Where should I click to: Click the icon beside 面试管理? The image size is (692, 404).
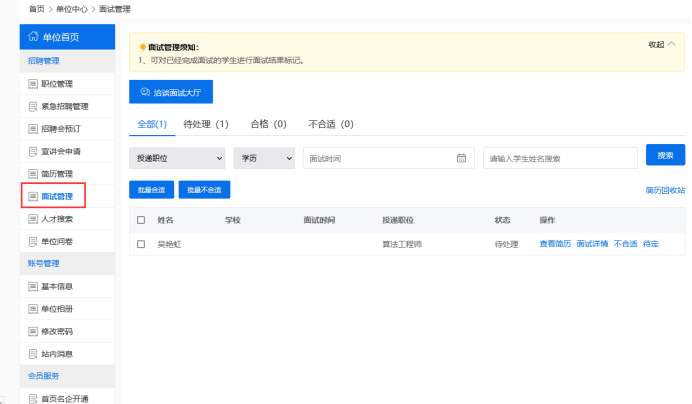(x=33, y=196)
